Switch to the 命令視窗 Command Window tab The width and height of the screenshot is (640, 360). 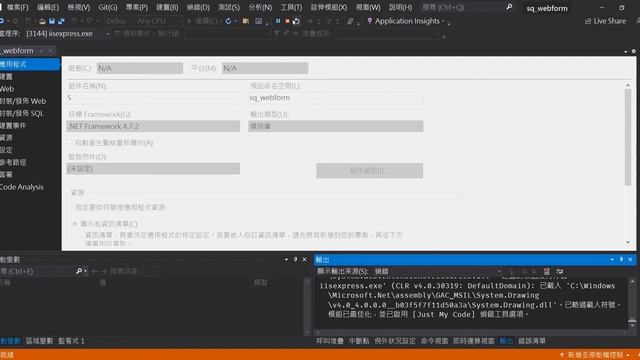[434, 341]
